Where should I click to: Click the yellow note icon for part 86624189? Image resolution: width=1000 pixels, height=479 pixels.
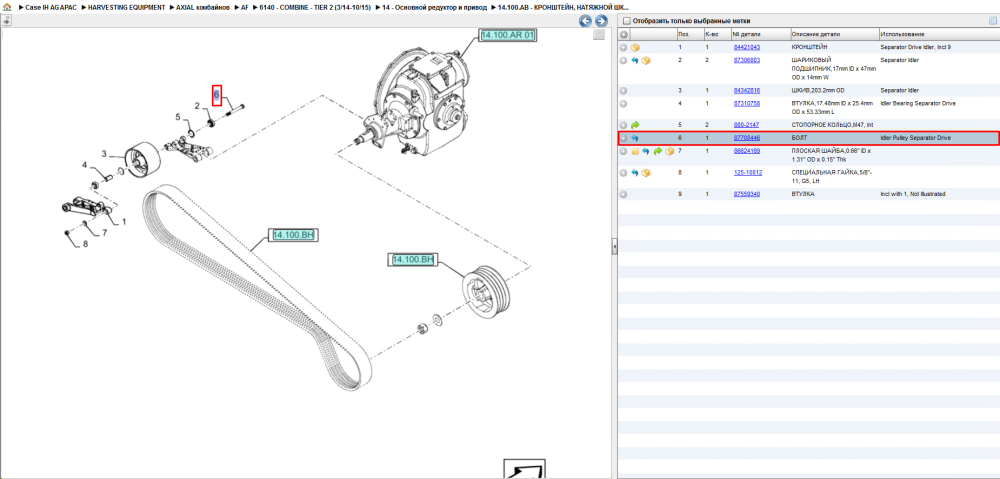[635, 151]
